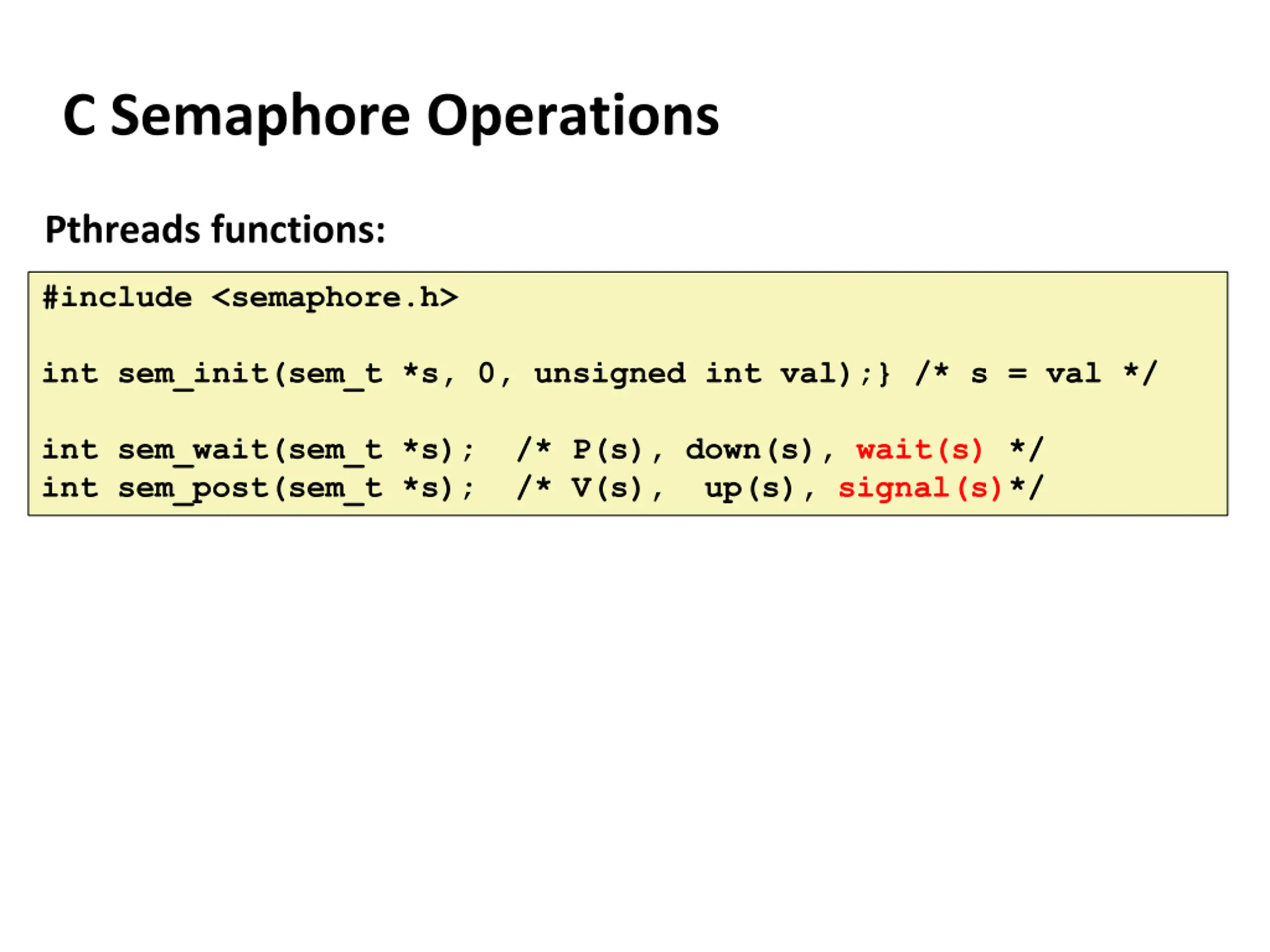Click the '/* s = val */' comment

click(1037, 373)
